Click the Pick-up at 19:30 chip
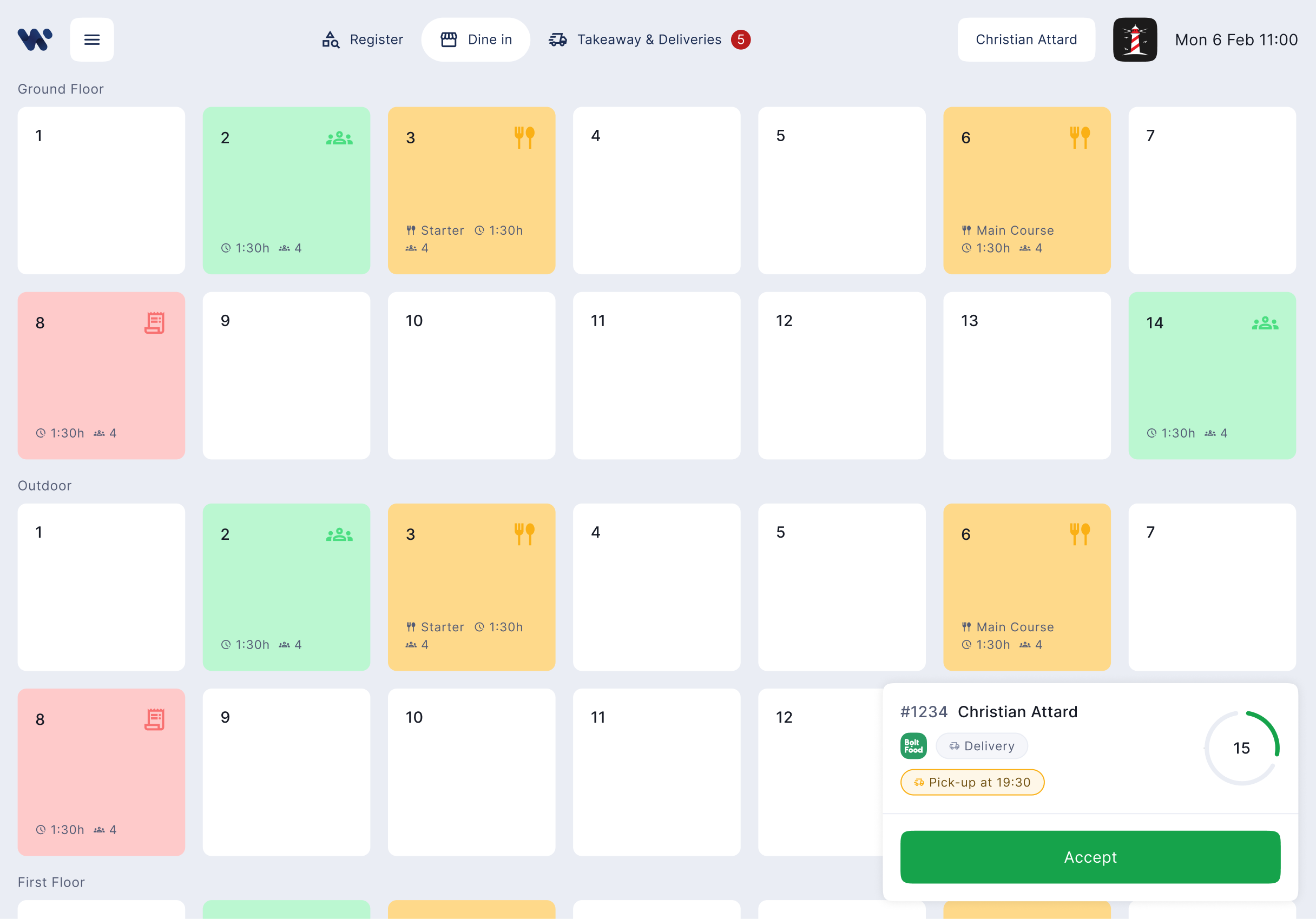This screenshot has width=1316, height=919. pyautogui.click(x=972, y=782)
